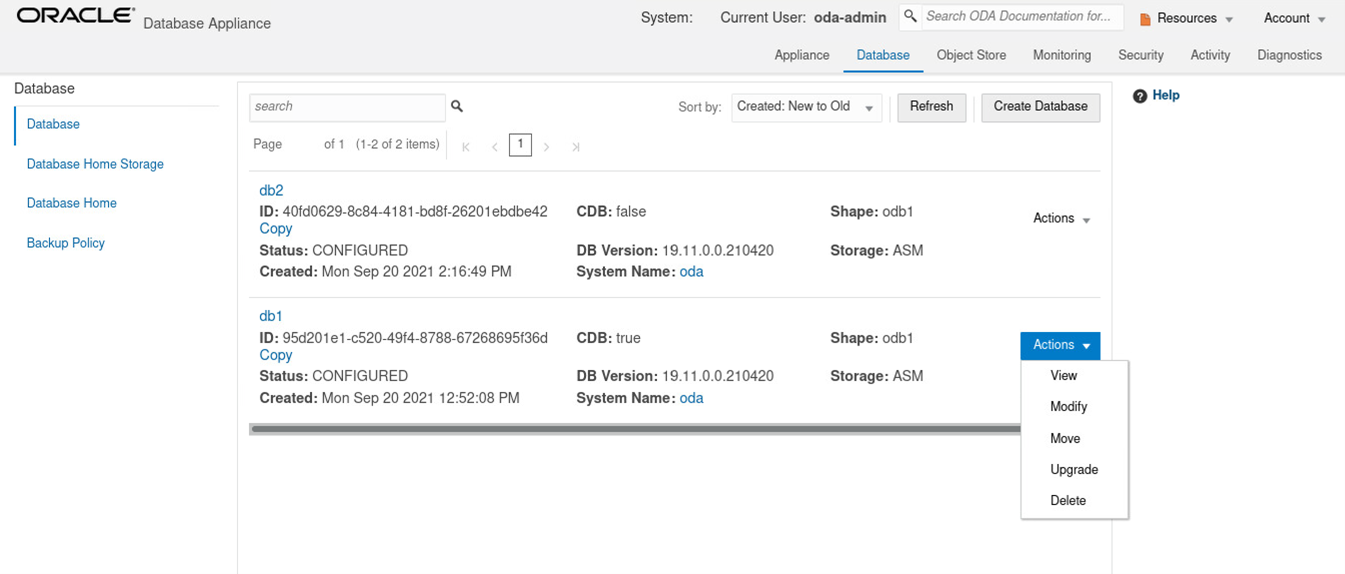Copy the db1 database ID
The image size is (1345, 574).
pyautogui.click(x=276, y=355)
